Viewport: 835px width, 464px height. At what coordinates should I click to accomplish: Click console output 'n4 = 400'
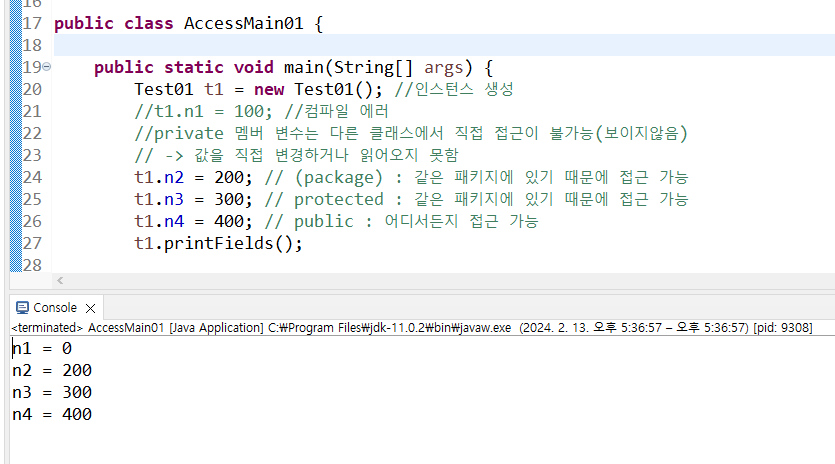point(52,414)
